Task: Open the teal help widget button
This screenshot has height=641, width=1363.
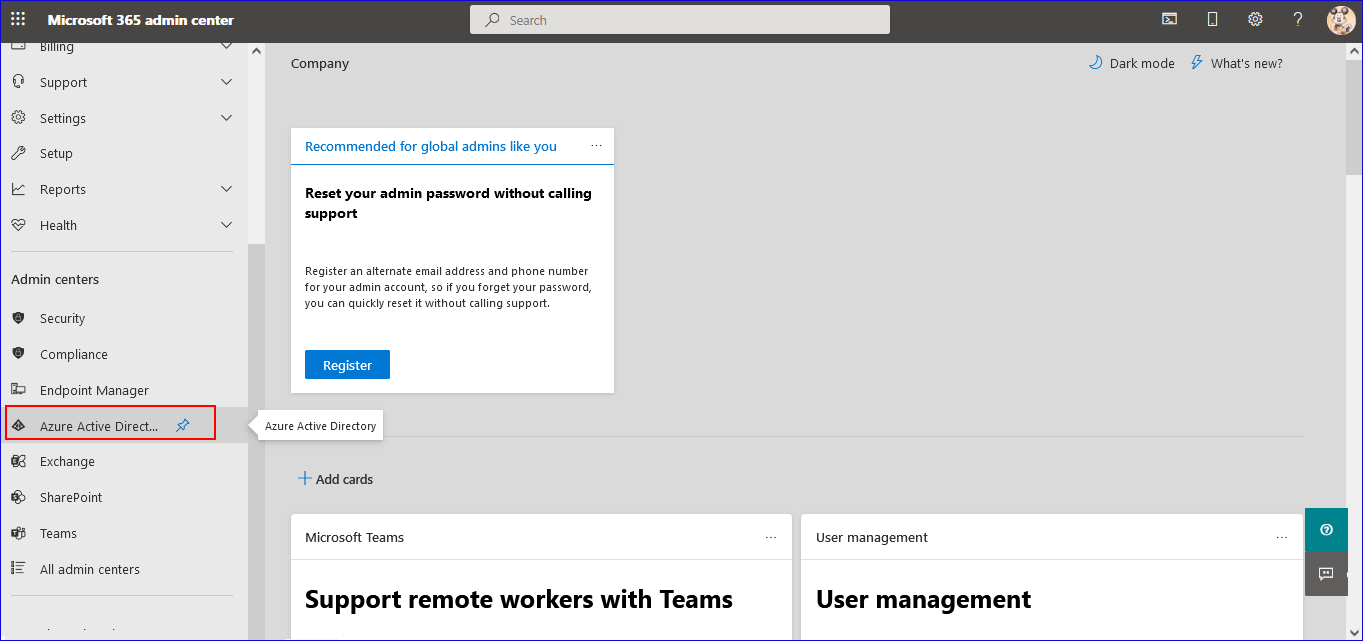Action: [1326, 530]
